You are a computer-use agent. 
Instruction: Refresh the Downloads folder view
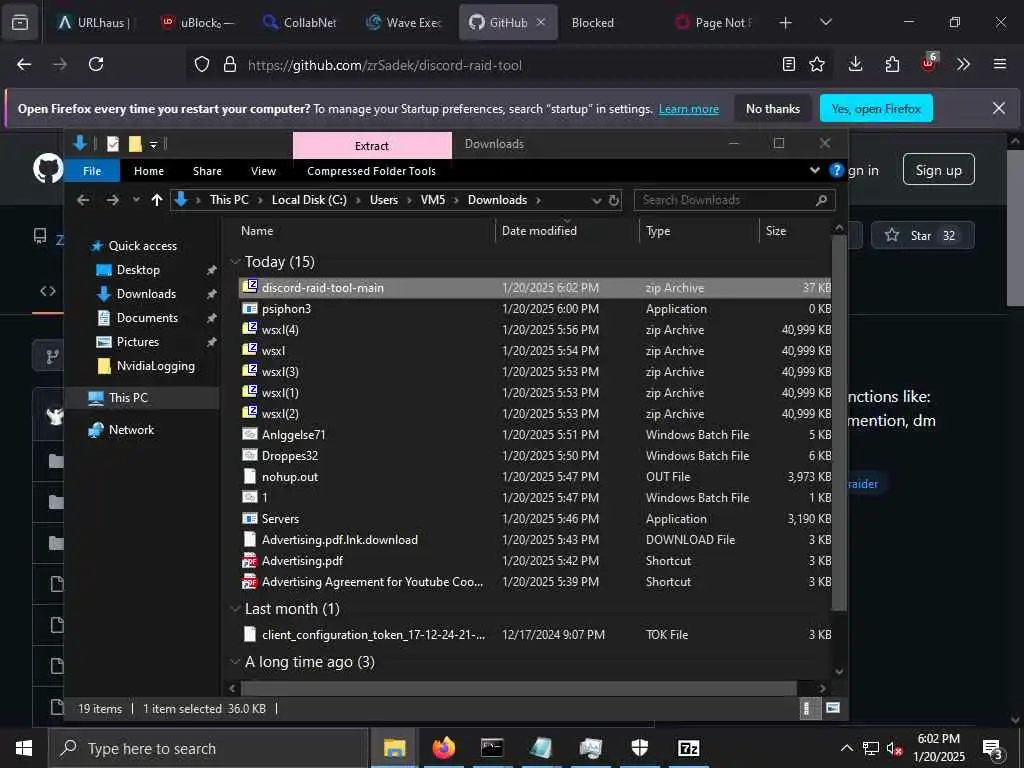tap(614, 200)
